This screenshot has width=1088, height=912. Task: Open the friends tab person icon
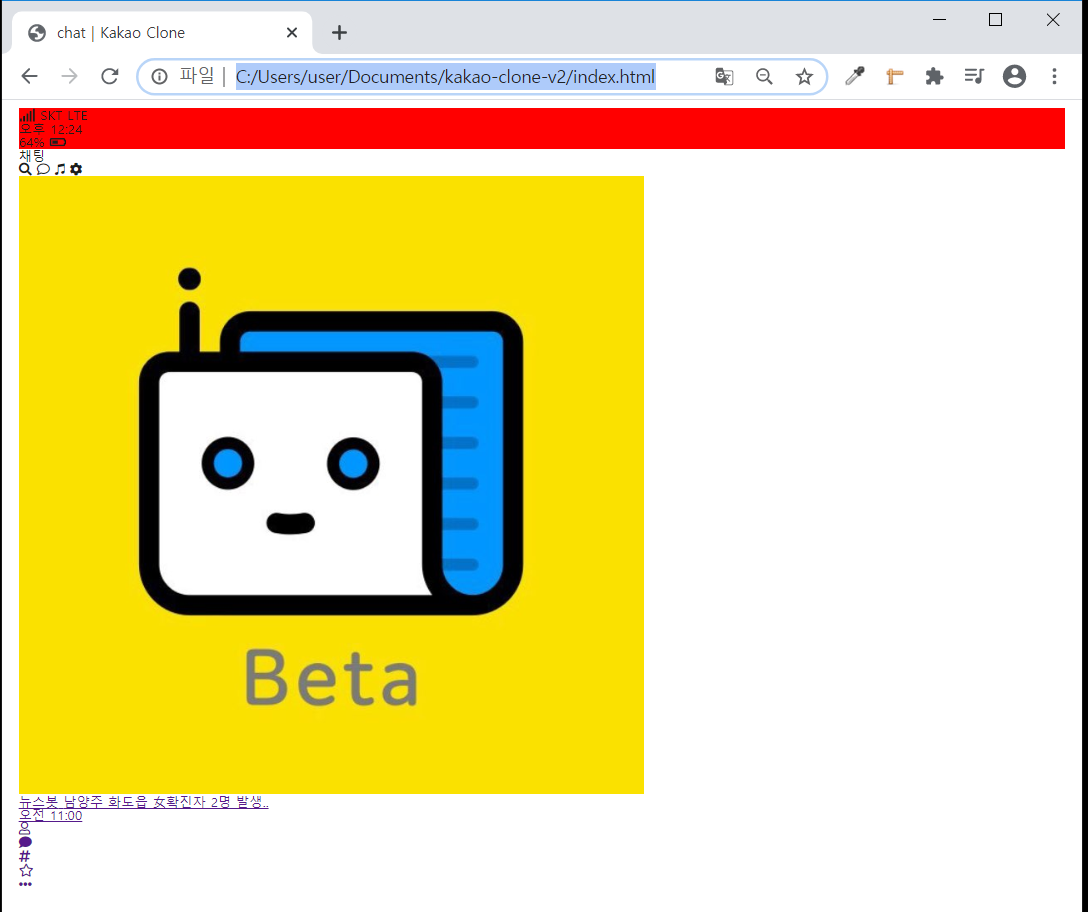tap(25, 829)
